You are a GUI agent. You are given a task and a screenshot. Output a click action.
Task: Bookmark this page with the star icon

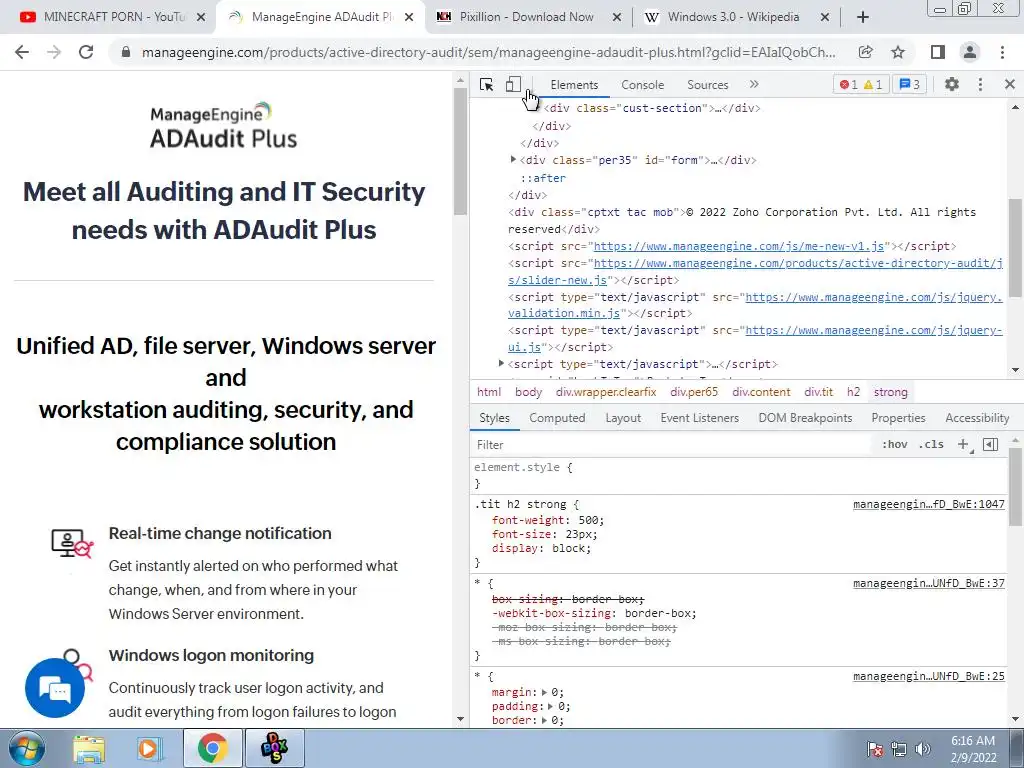pos(899,52)
